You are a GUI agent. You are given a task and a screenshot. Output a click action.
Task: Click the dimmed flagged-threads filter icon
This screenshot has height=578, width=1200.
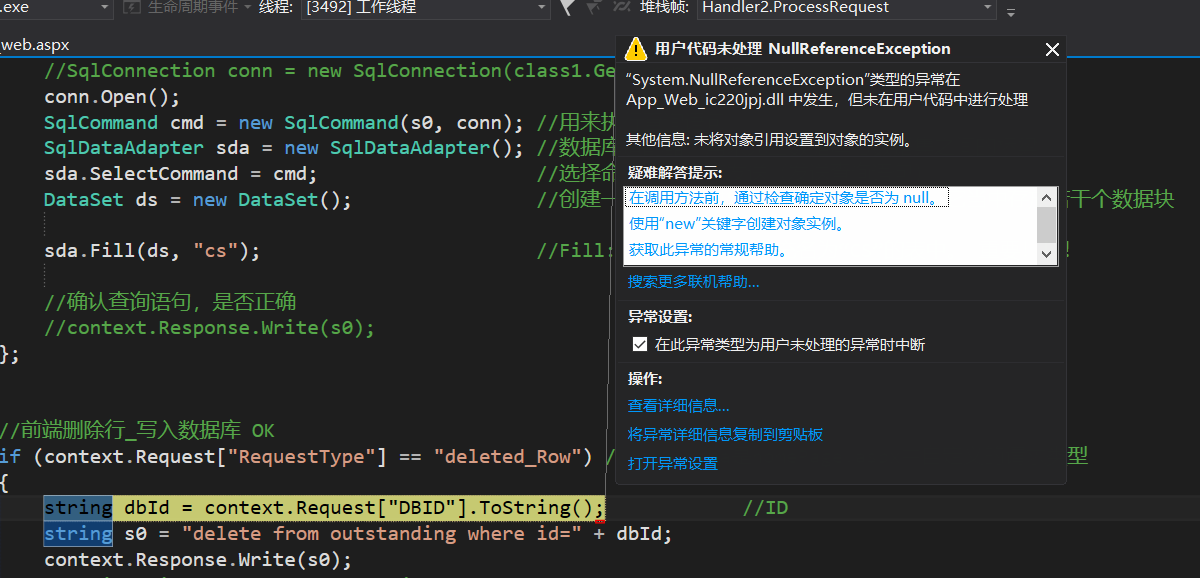(x=593, y=8)
